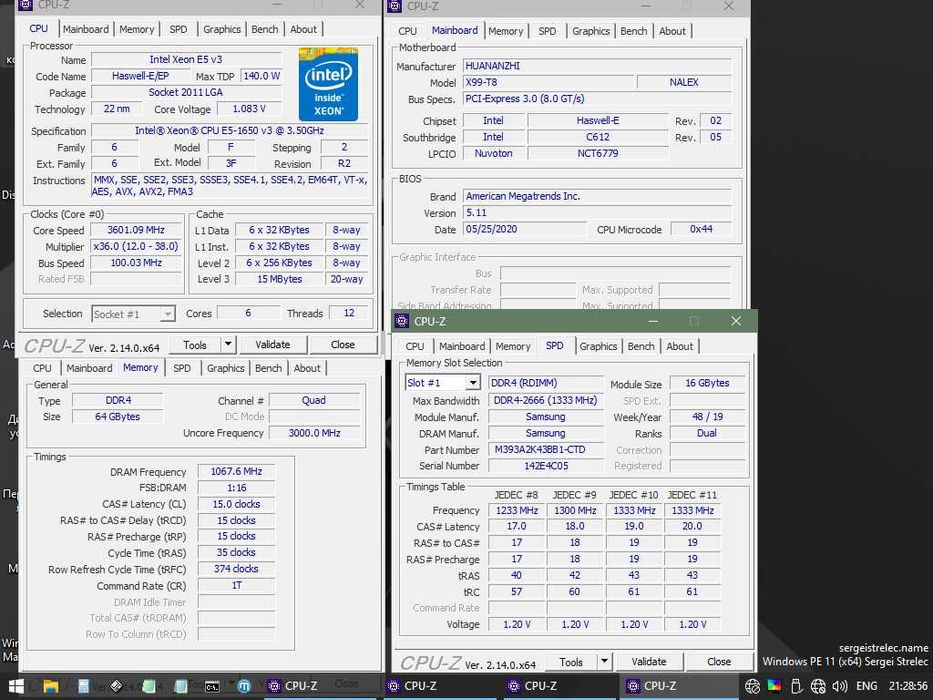Click the blue round 'm' taskbar icon
Image resolution: width=933 pixels, height=700 pixels.
(244, 686)
